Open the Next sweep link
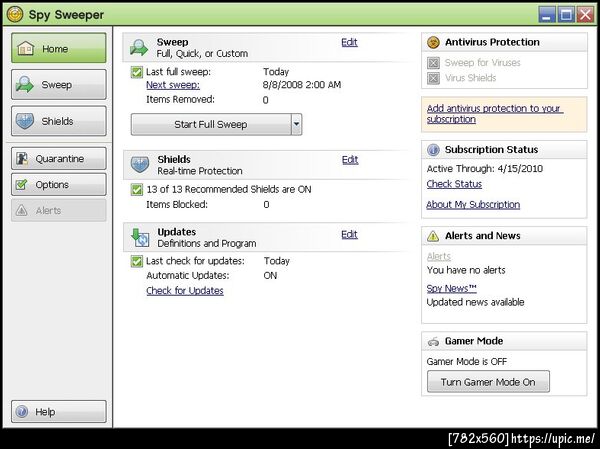Viewport: 600px width, 449px height. [x=173, y=85]
